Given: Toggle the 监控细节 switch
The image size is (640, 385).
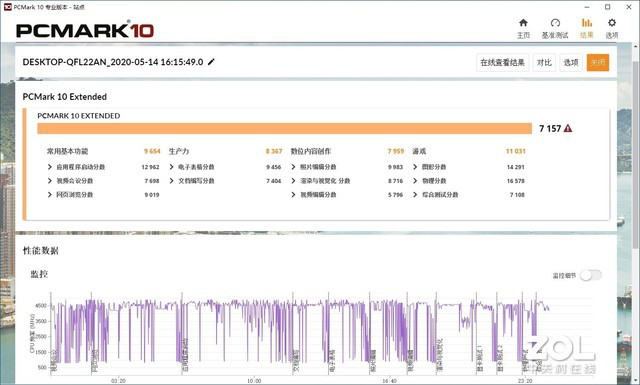Looking at the screenshot, I should (591, 276).
